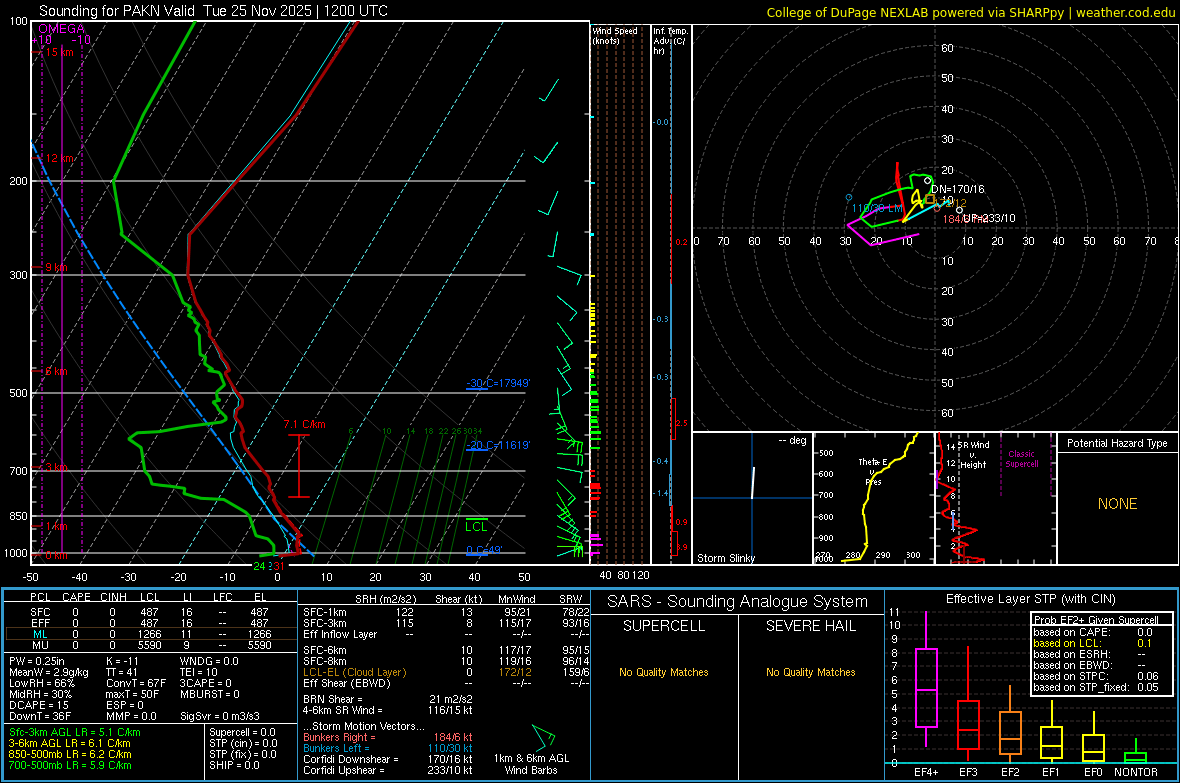Click the '12 km' height marker
The width and height of the screenshot is (1180, 783).
[59, 158]
